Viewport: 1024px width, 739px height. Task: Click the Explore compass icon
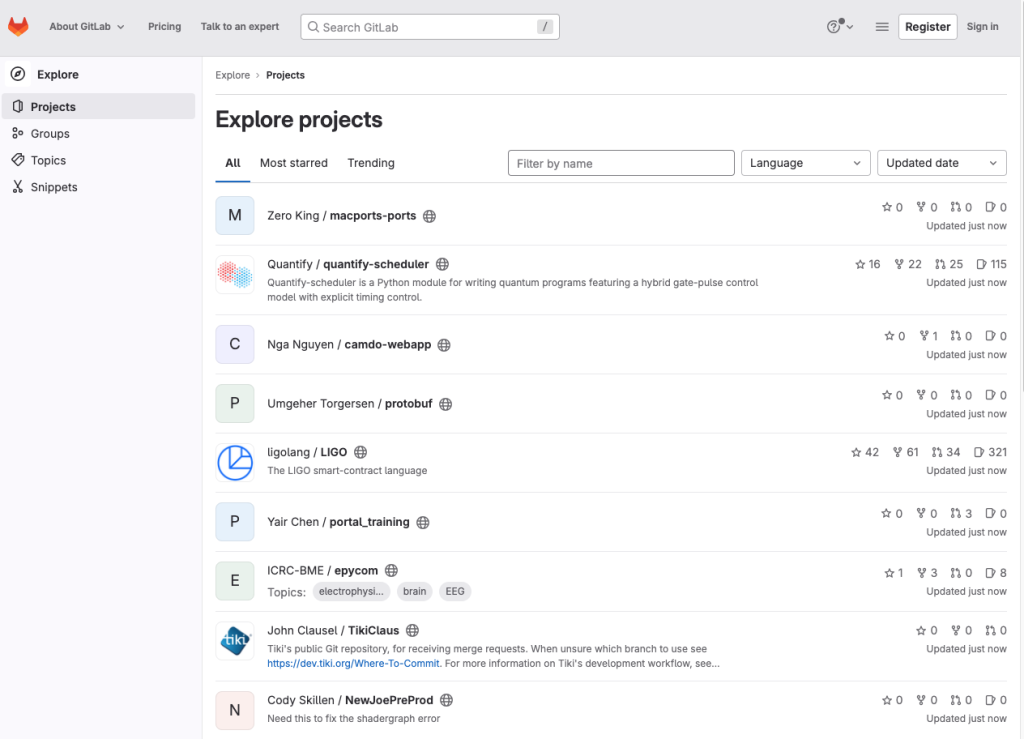(x=18, y=74)
